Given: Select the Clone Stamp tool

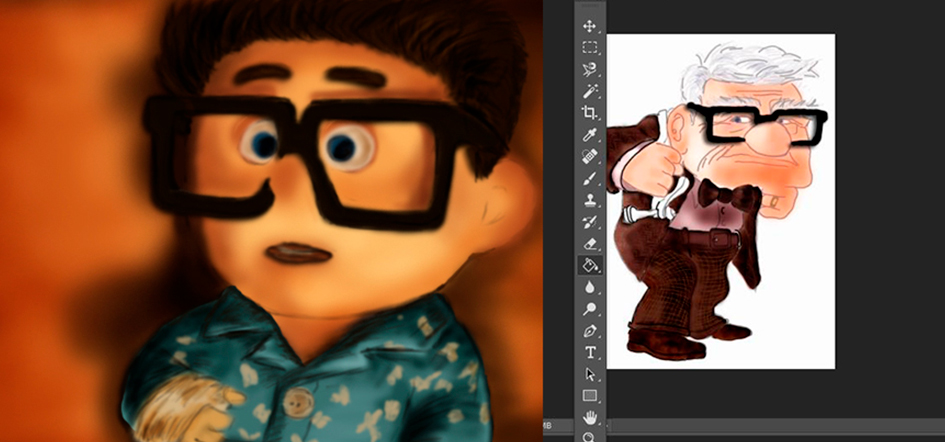Looking at the screenshot, I should (x=589, y=200).
